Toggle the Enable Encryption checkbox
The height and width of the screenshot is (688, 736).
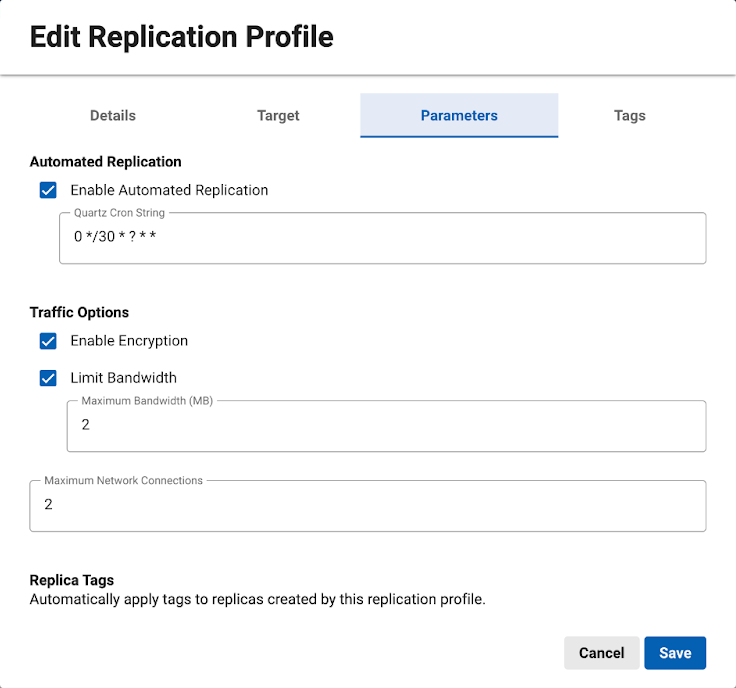48,341
